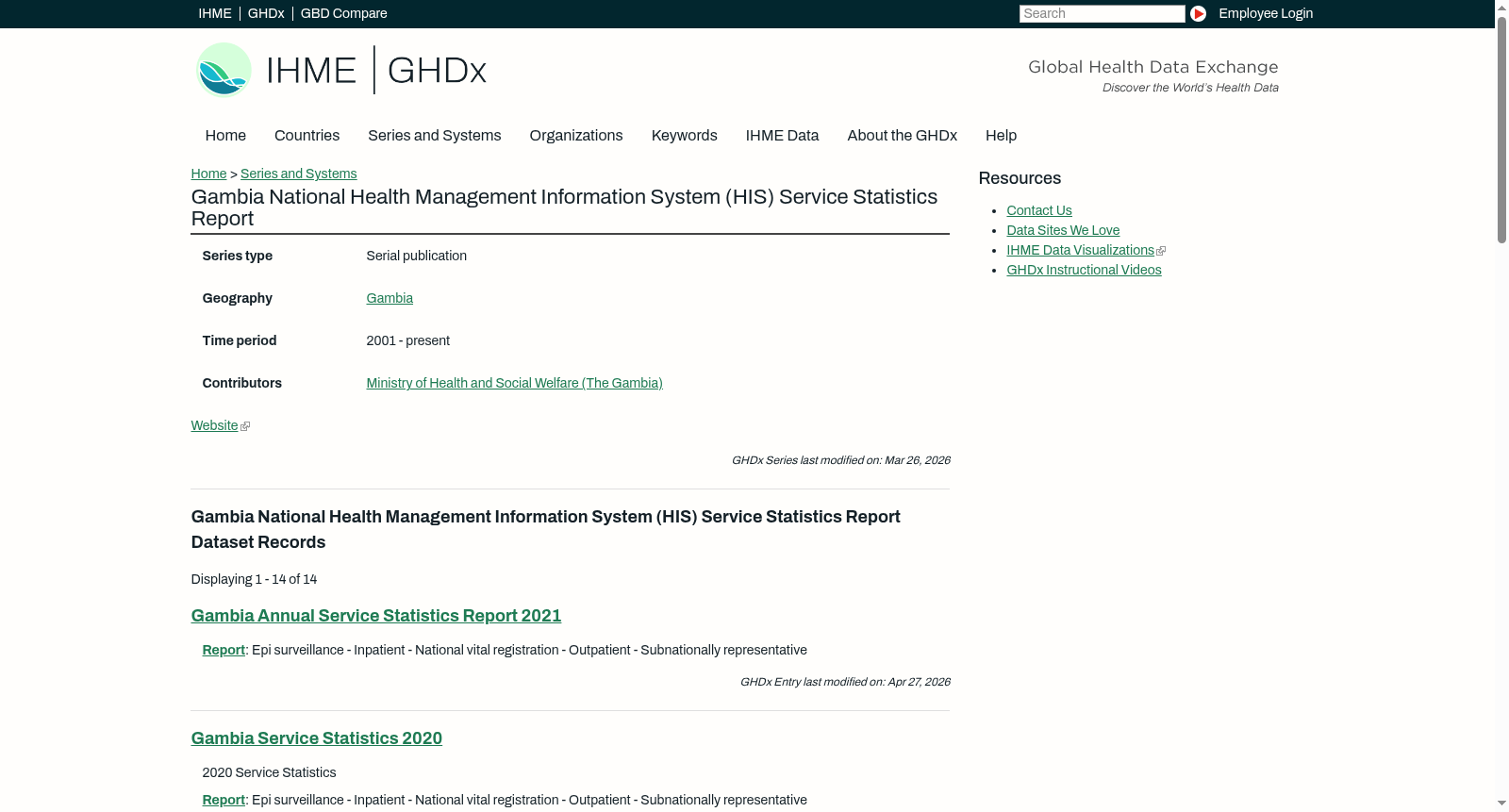Open the About the GHDx menu
This screenshot has height=812, width=1509.
(902, 135)
